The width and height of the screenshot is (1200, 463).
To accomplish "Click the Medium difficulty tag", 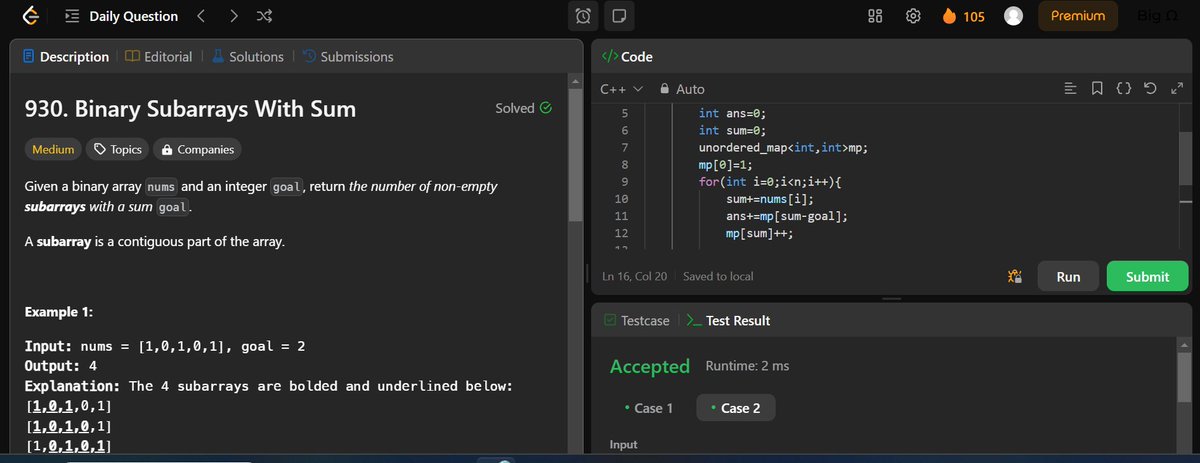I will pyautogui.click(x=53, y=150).
